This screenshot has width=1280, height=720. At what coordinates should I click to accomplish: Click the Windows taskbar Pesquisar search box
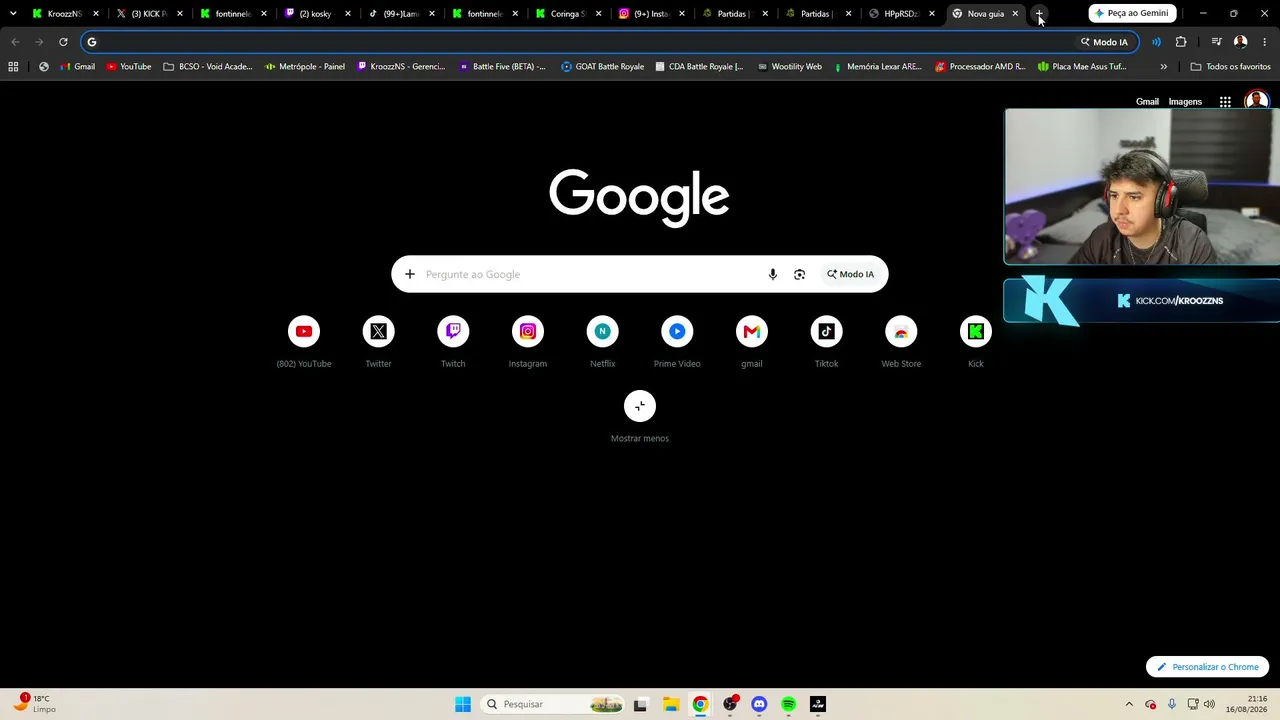pyautogui.click(x=552, y=704)
